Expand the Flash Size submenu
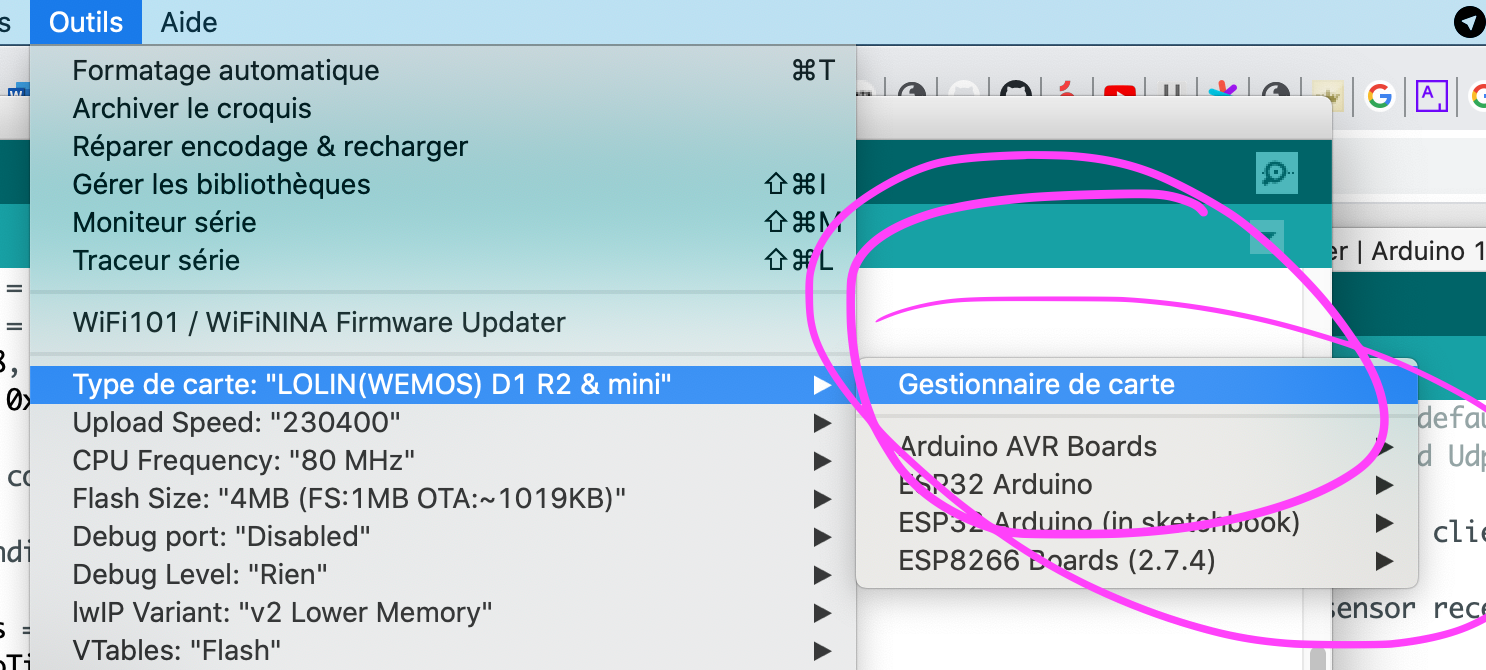This screenshot has height=670, width=1486. click(x=349, y=499)
